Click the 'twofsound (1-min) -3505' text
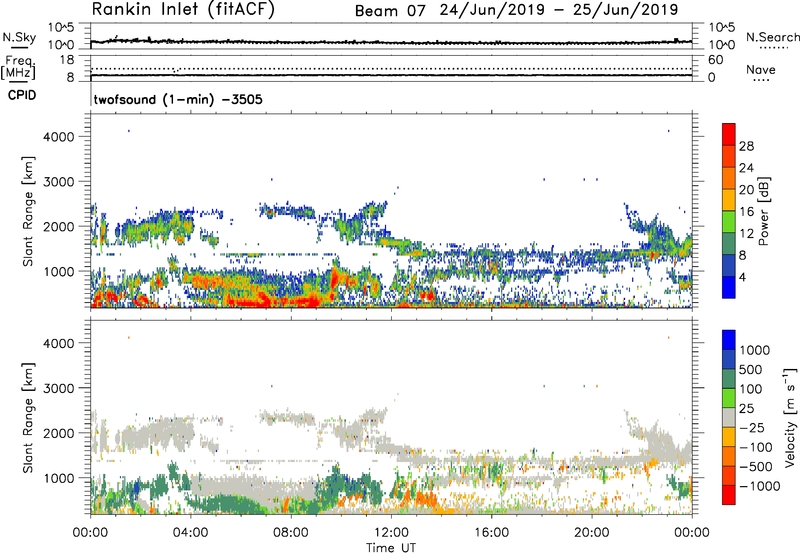 [x=178, y=99]
